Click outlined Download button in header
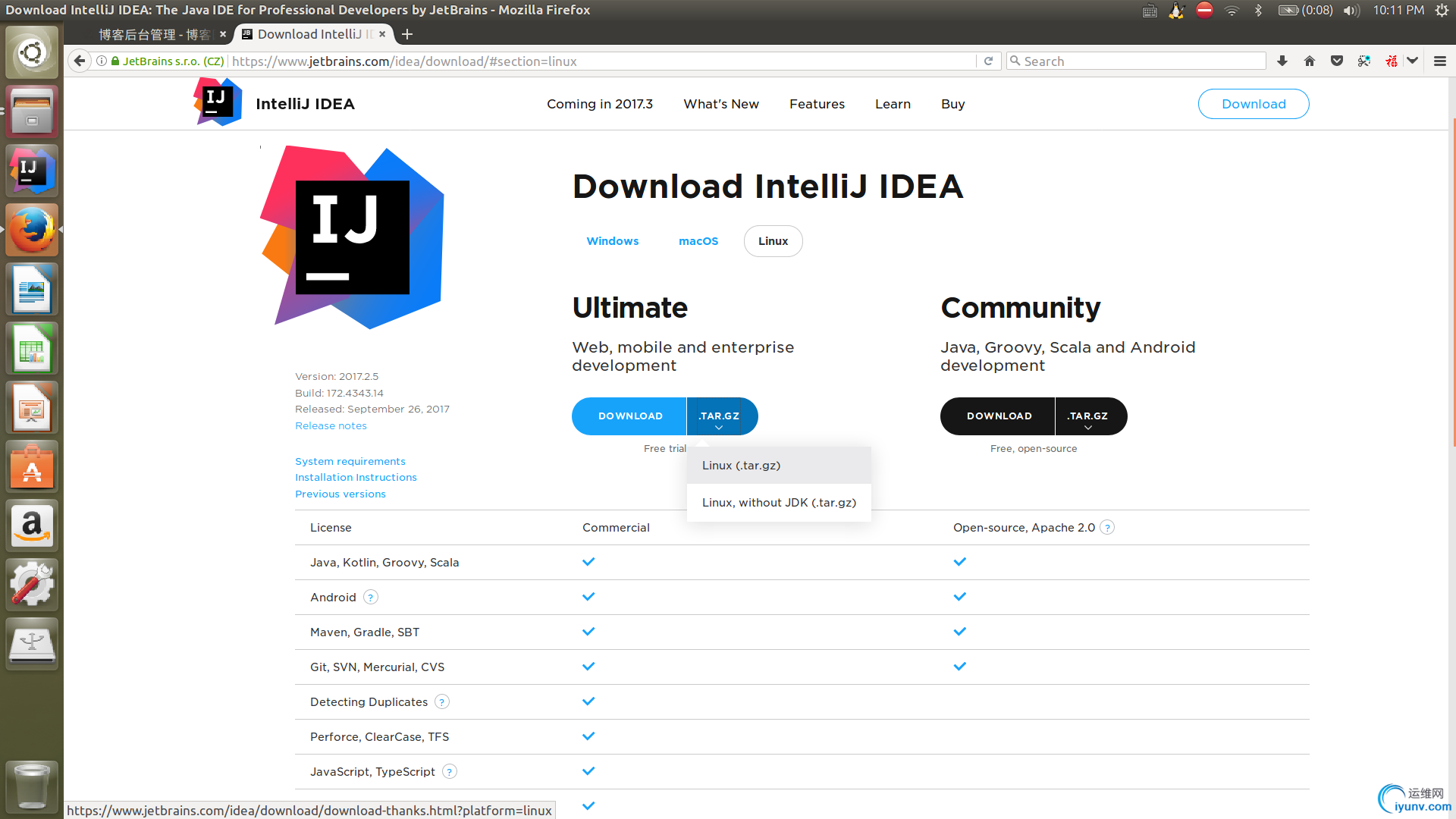 point(1254,104)
